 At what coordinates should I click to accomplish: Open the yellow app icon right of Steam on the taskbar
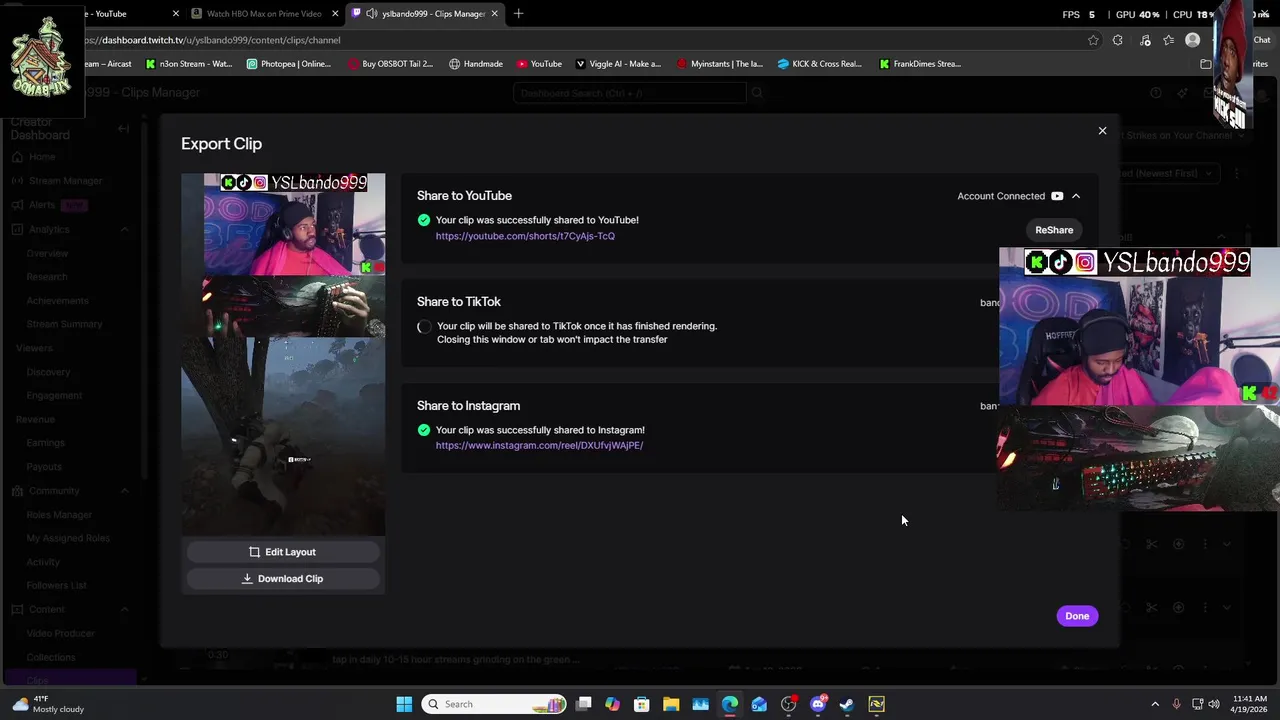point(876,704)
